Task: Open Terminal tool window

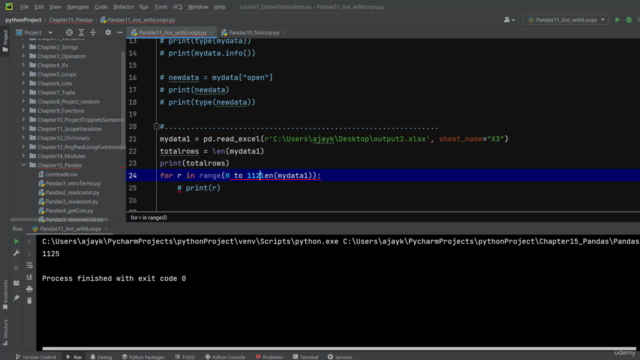Action: click(305, 357)
